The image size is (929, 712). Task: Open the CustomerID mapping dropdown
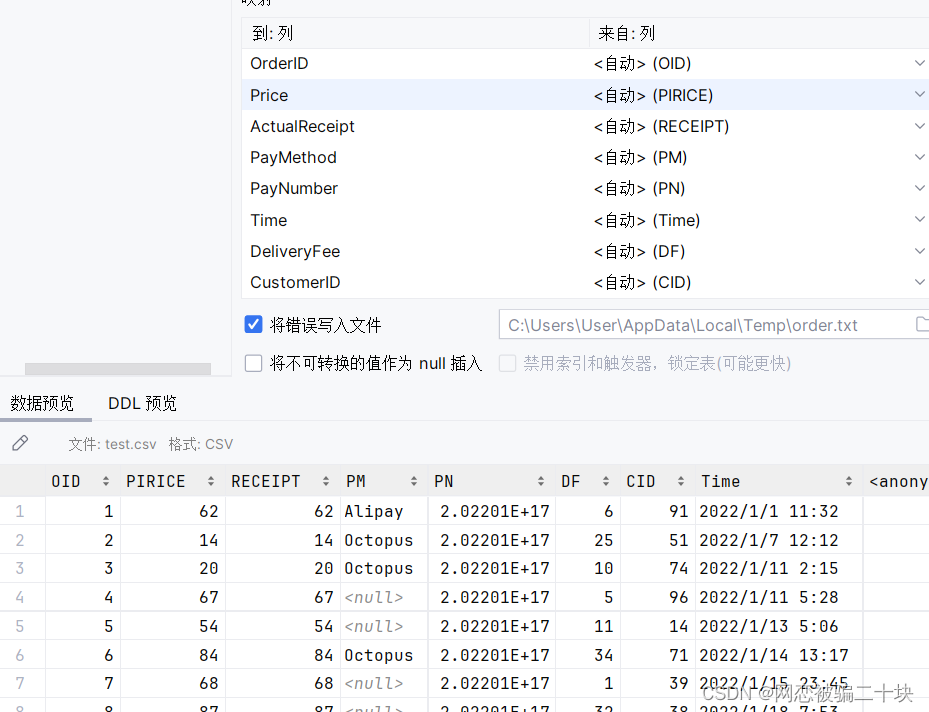pyautogui.click(x=920, y=281)
